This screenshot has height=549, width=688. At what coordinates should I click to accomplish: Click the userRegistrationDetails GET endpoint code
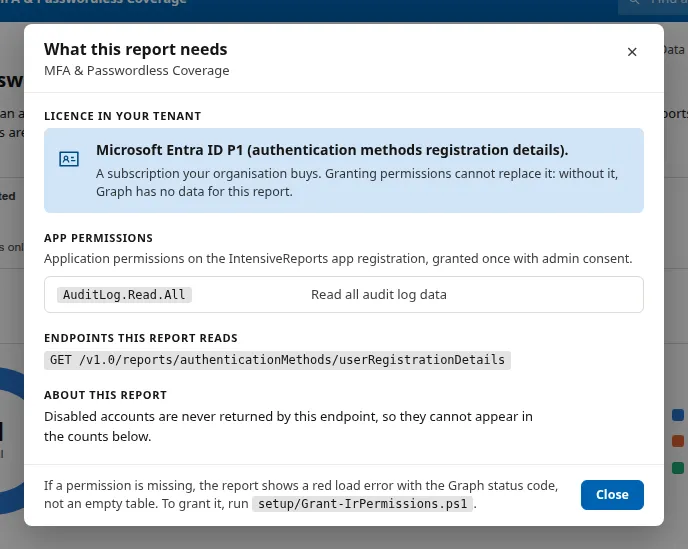pyautogui.click(x=277, y=360)
